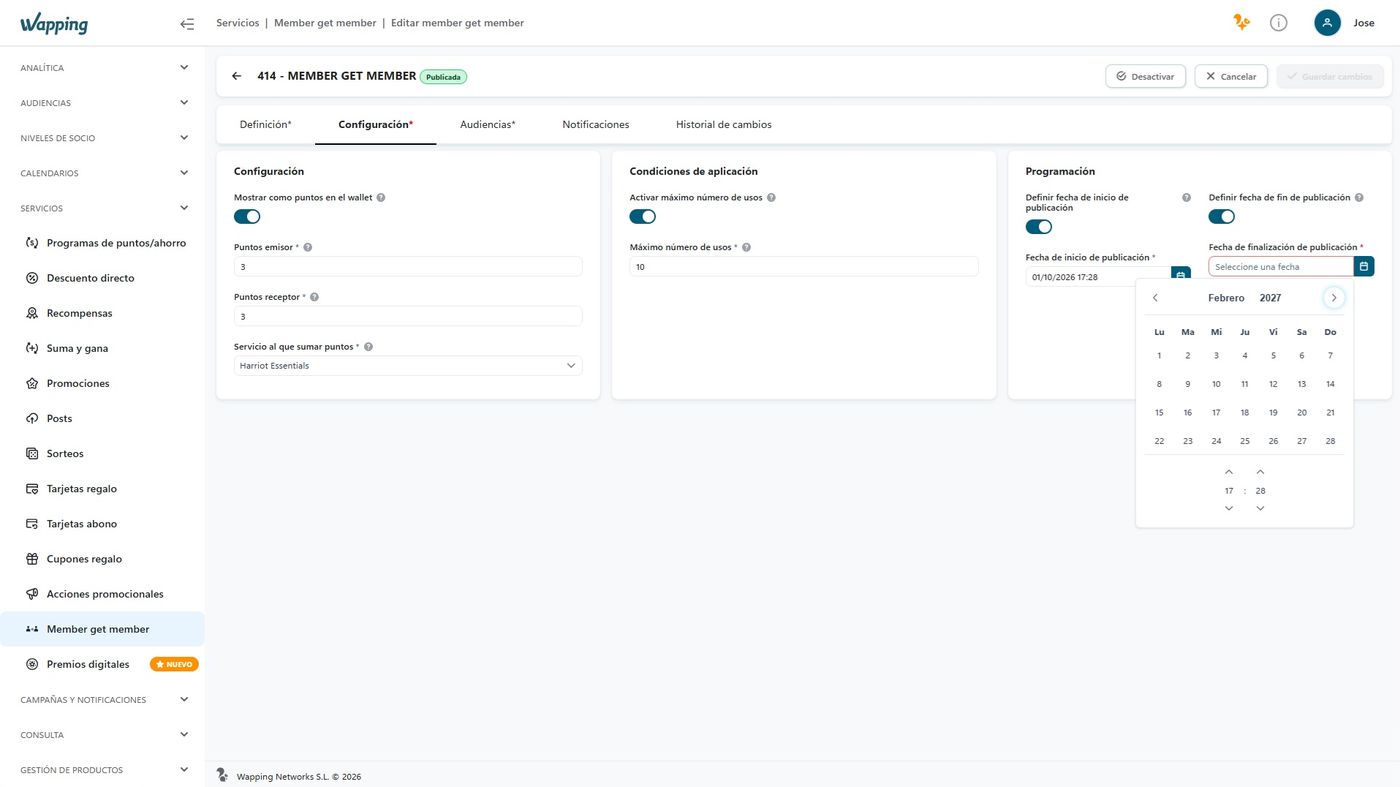1400x787 pixels.
Task: Expand the Consulta sidebar section
Action: pos(103,735)
